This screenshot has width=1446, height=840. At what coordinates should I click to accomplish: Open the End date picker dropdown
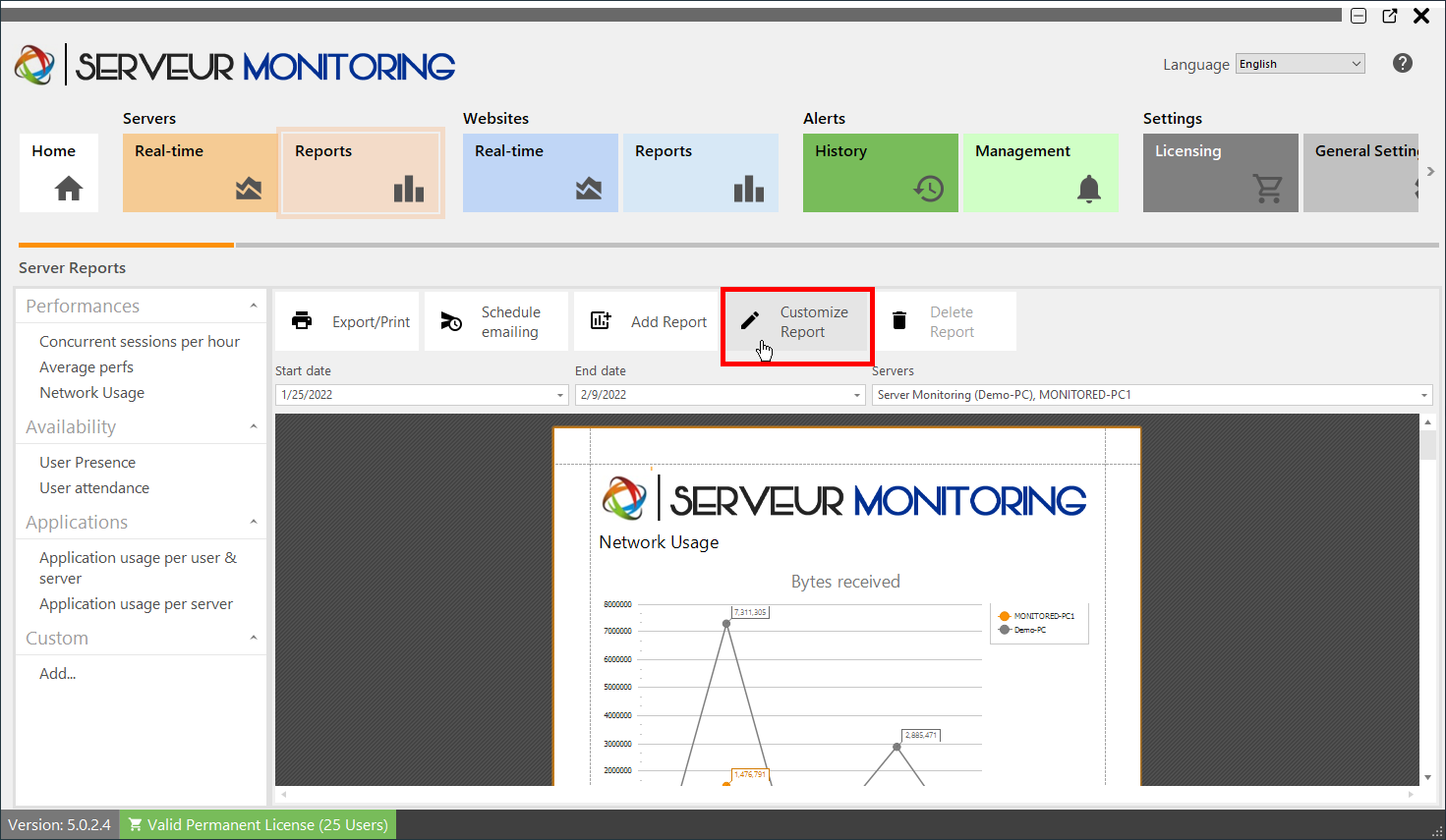coord(857,395)
